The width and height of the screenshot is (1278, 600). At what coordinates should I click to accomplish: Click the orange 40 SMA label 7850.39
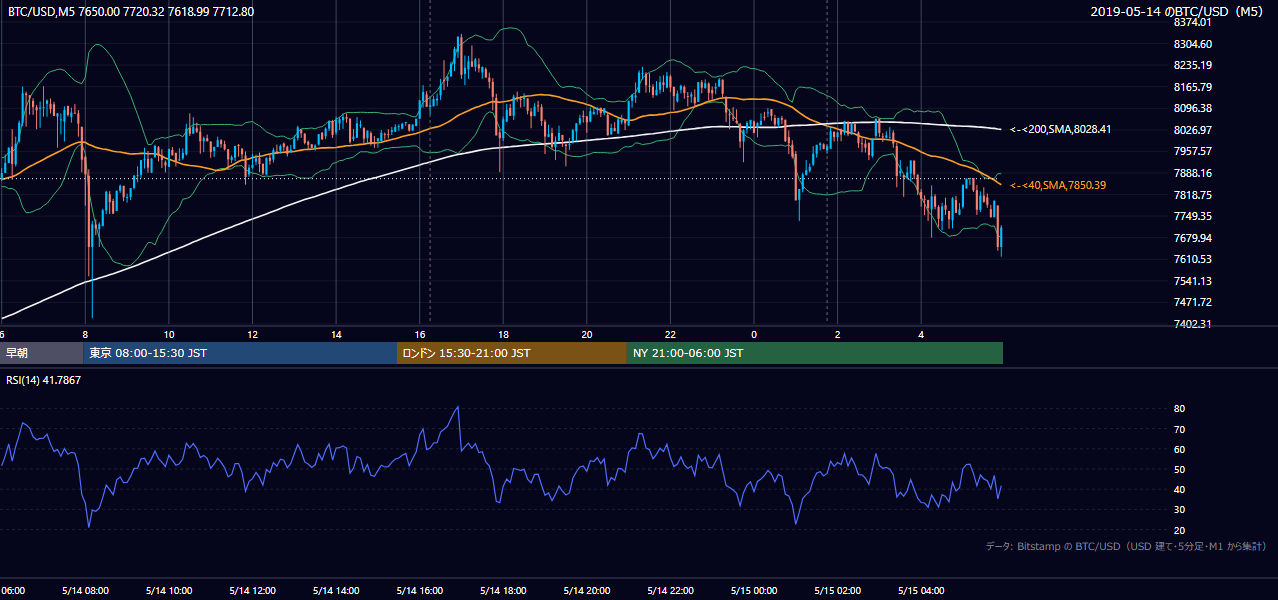click(x=1058, y=185)
